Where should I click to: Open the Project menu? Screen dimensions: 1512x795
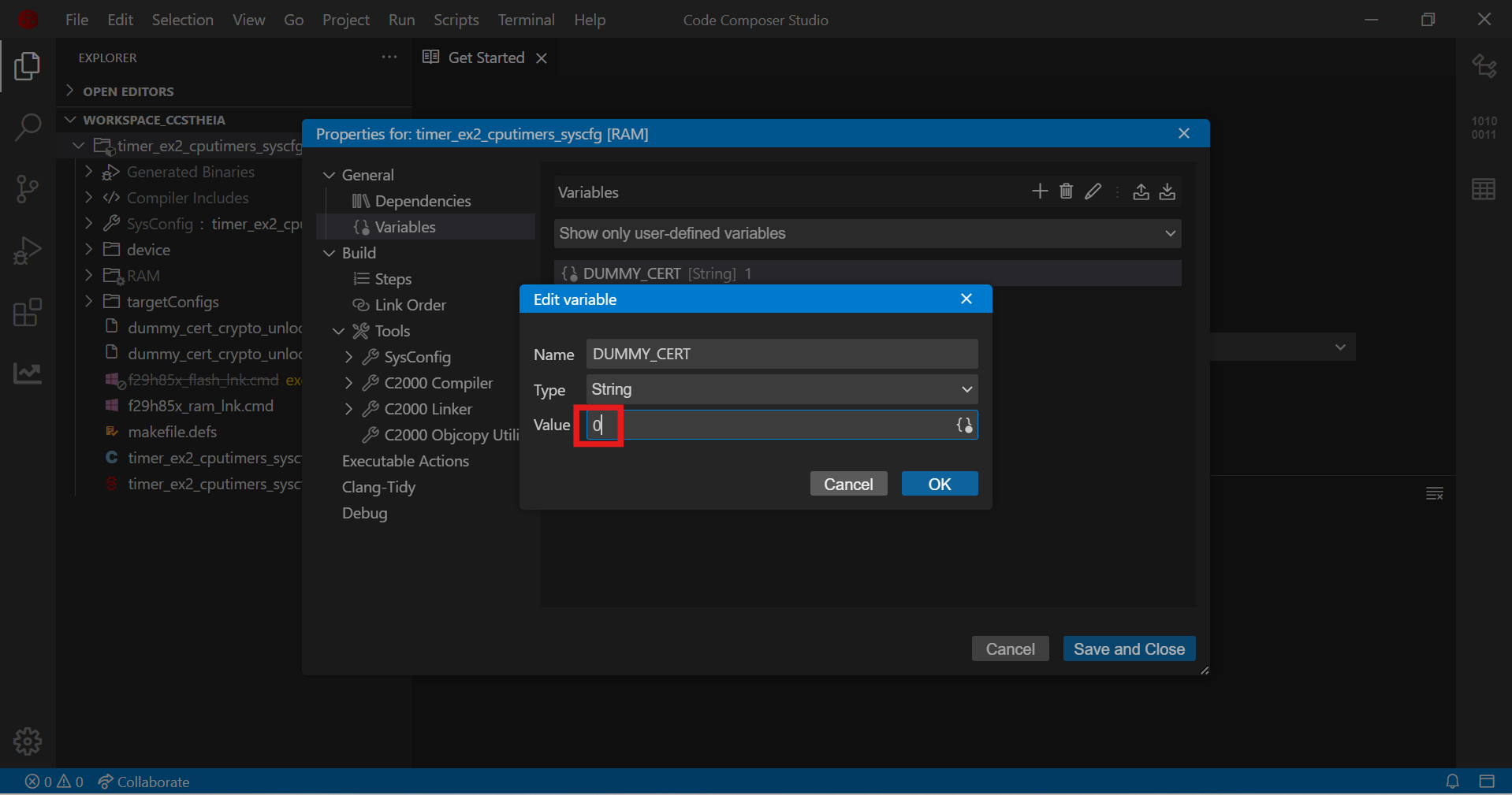344,20
